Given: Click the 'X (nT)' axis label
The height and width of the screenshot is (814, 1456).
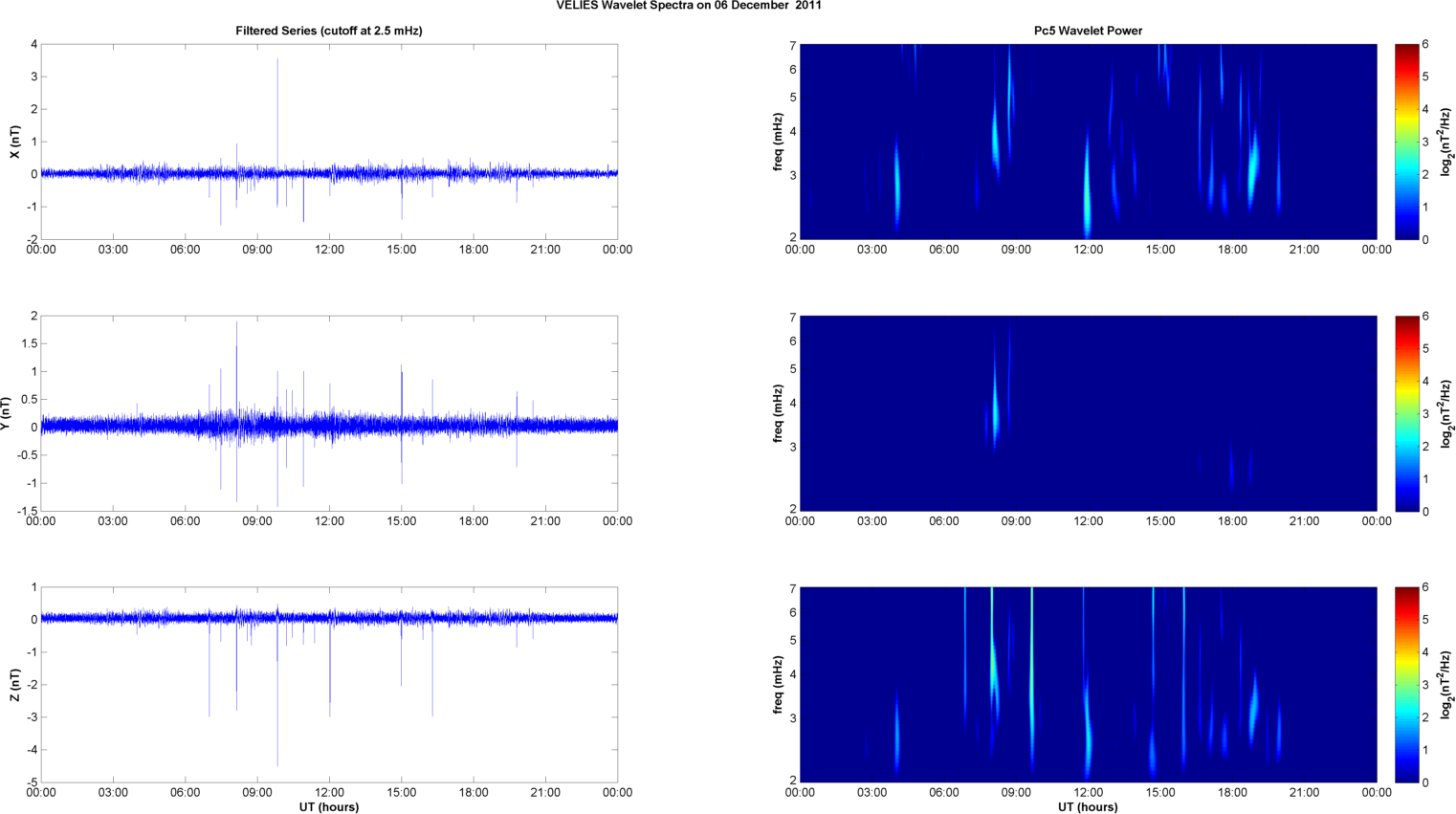Looking at the screenshot, I should click(x=14, y=142).
